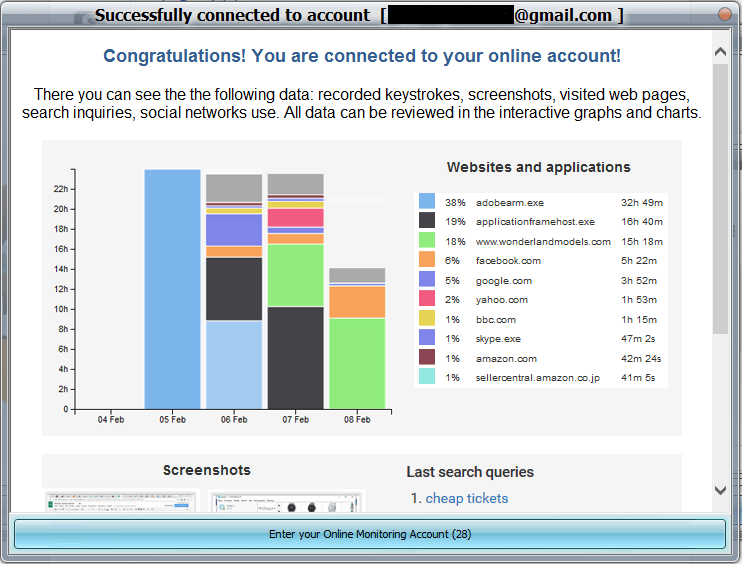Viewport: 742px width, 564px height.
Task: Click bbc.com yellow legend swatch
Action: (427, 318)
